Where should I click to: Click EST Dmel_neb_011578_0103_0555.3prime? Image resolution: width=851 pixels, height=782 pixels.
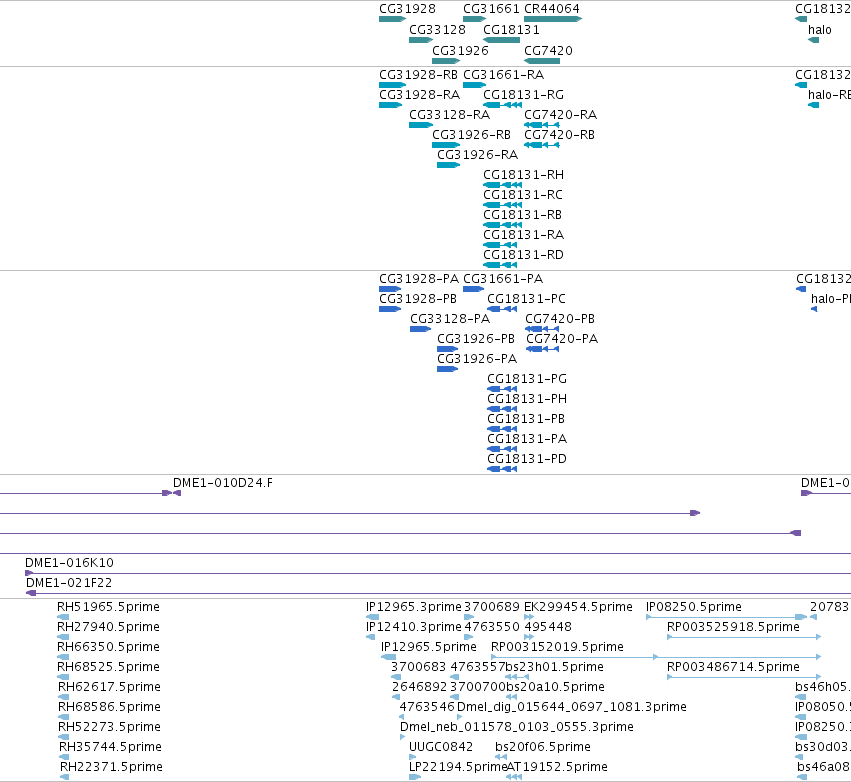[403, 737]
